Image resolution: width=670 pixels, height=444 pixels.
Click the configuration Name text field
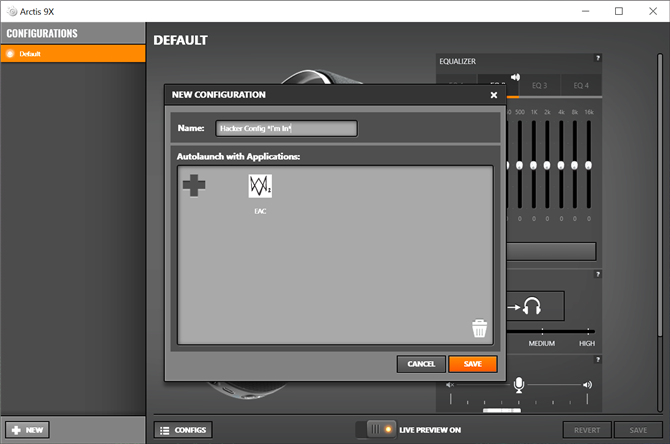tap(285, 128)
